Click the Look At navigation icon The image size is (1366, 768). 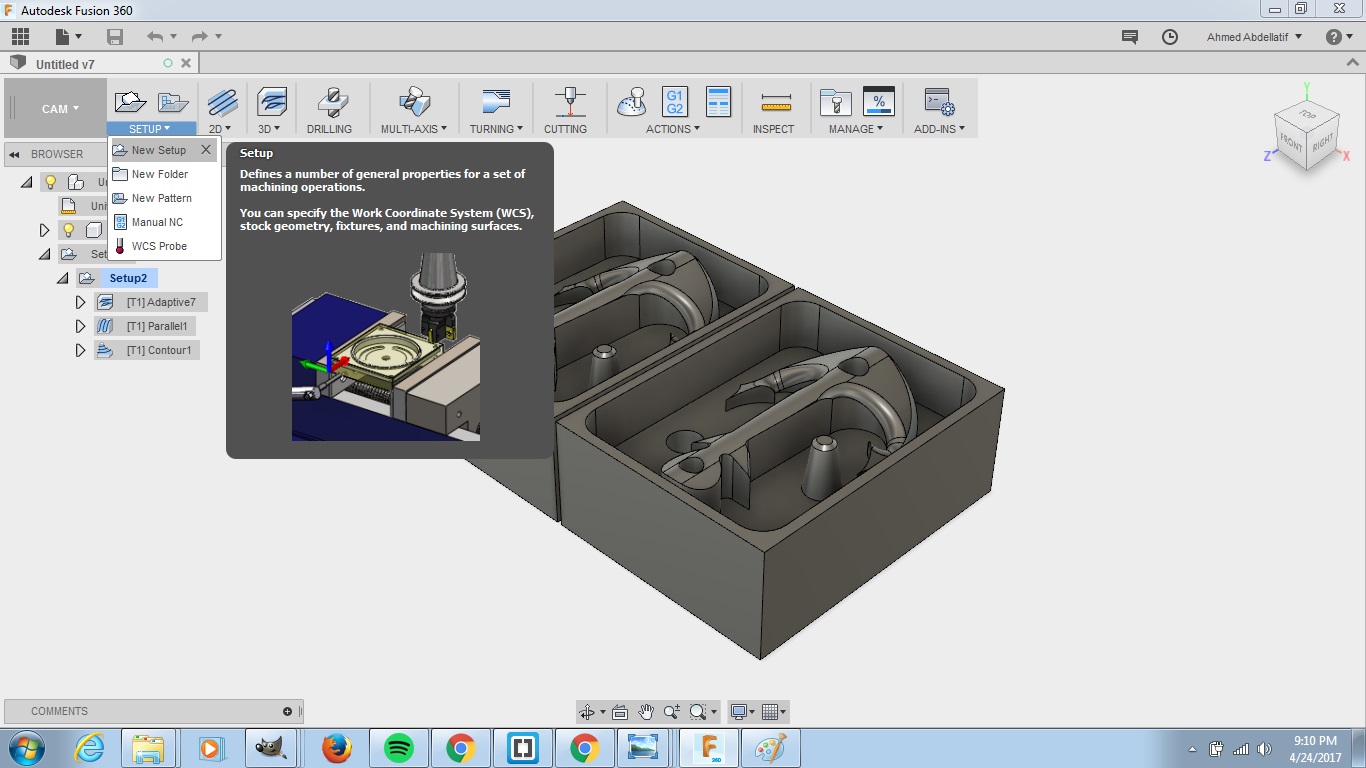(x=620, y=712)
